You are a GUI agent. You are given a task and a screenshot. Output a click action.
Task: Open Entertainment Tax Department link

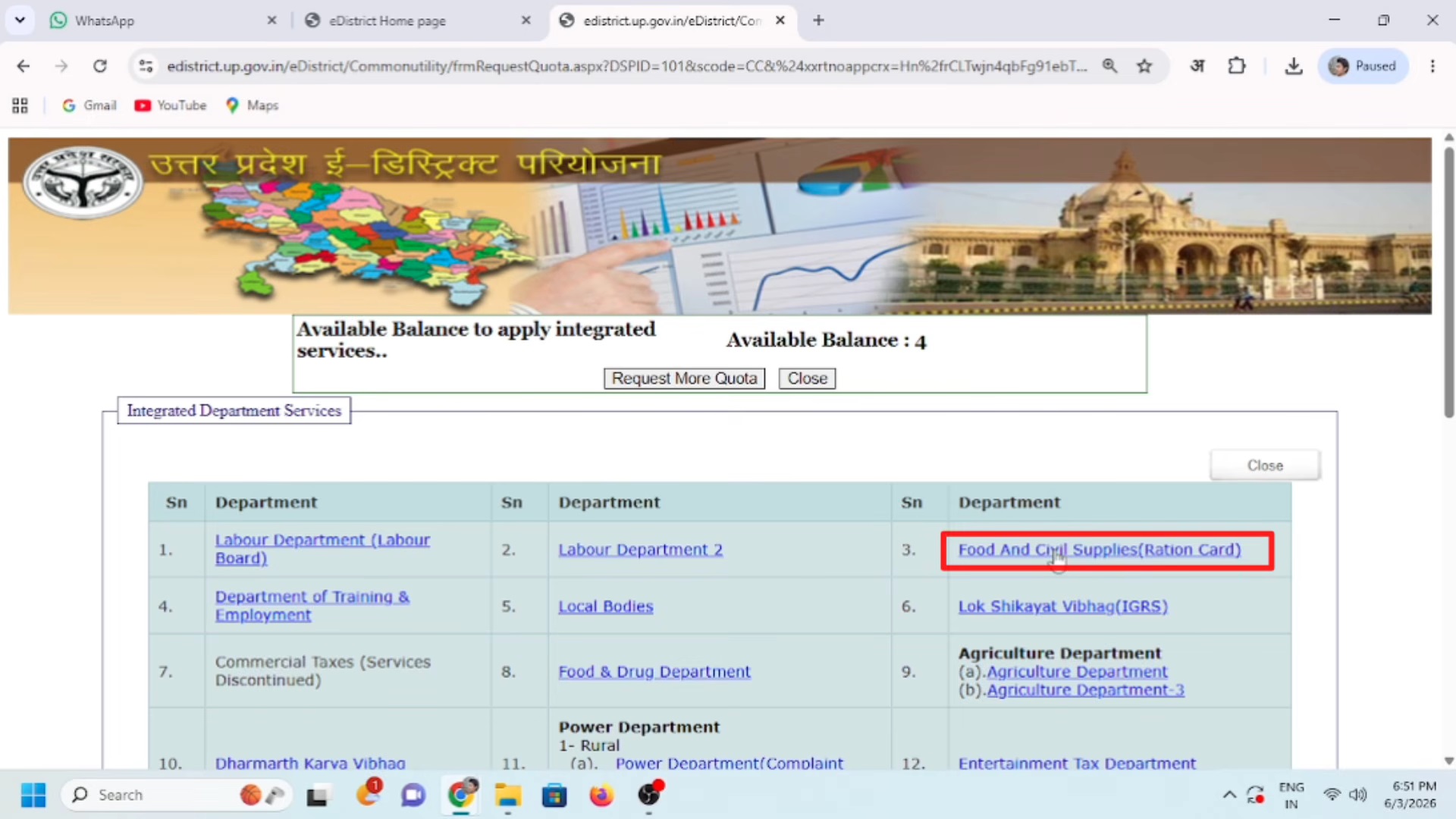(1077, 763)
